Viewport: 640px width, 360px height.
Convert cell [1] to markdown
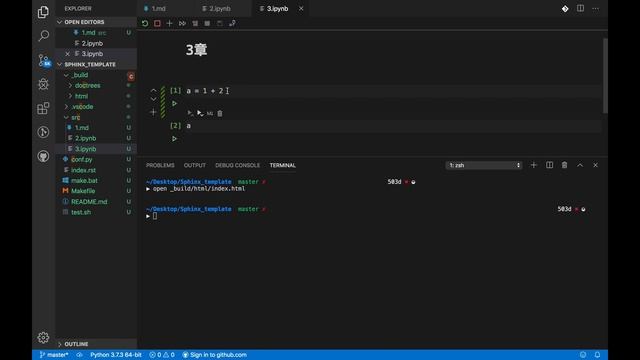210,113
